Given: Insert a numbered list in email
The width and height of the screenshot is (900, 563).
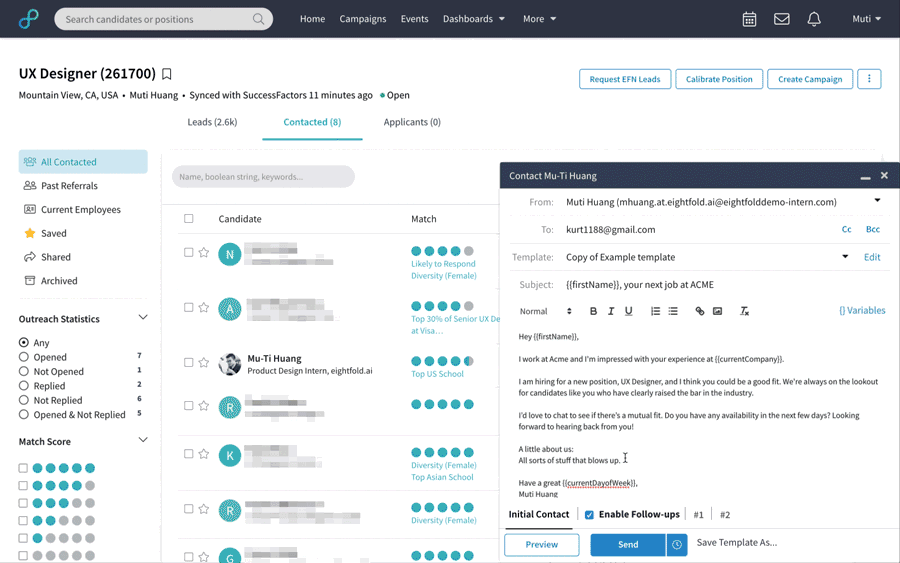Looking at the screenshot, I should point(655,311).
